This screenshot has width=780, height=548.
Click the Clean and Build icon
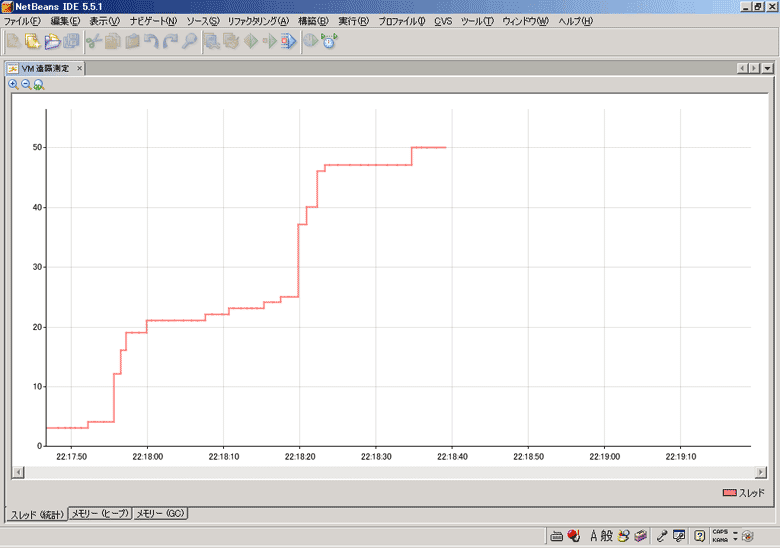[x=231, y=41]
